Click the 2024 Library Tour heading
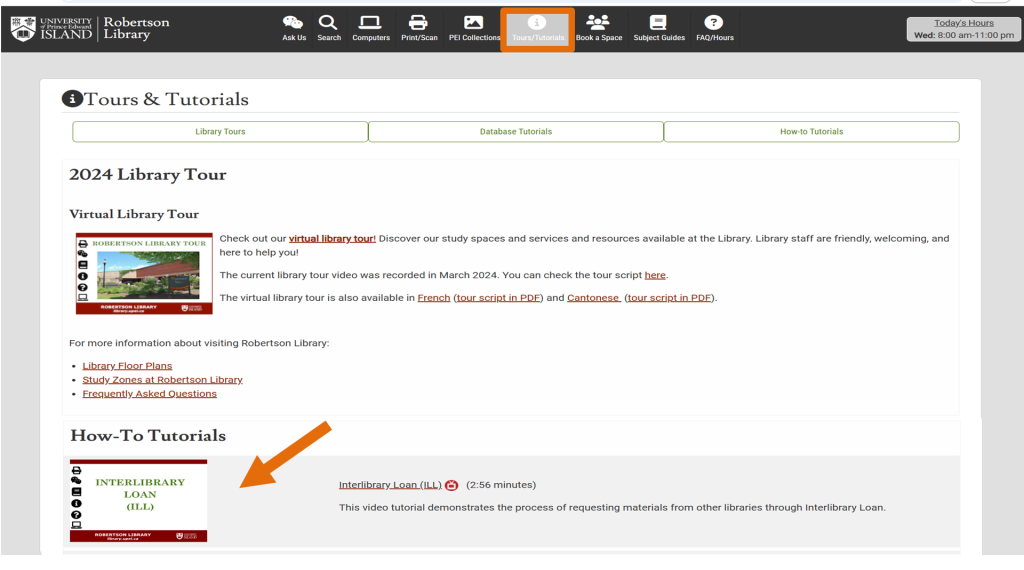This screenshot has width=1024, height=570. click(x=148, y=174)
